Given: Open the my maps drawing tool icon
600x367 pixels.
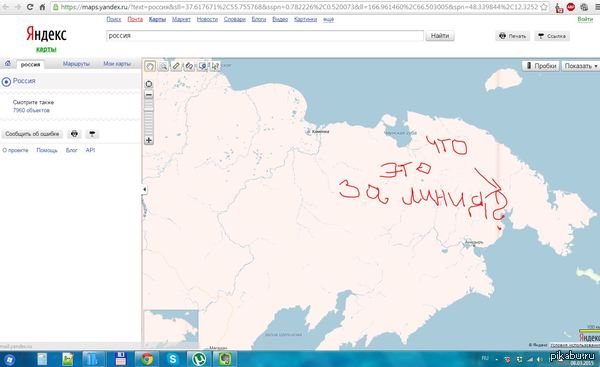Looking at the screenshot, I should coord(189,66).
